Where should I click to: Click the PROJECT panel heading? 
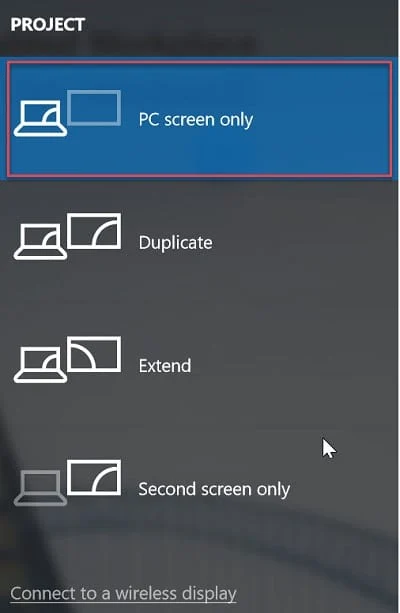(48, 25)
